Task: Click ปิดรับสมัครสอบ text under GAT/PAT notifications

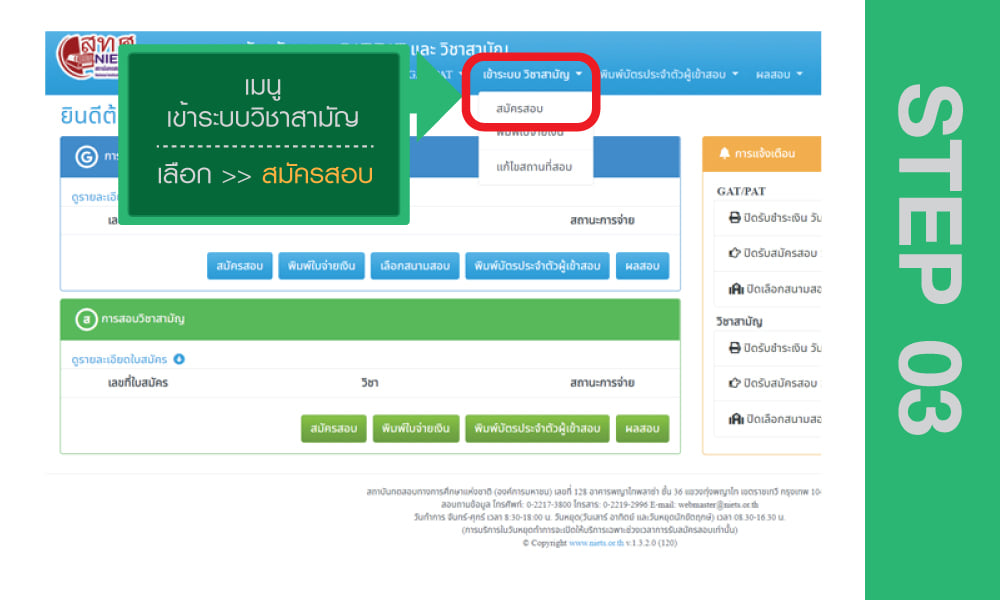Action: pyautogui.click(x=781, y=253)
